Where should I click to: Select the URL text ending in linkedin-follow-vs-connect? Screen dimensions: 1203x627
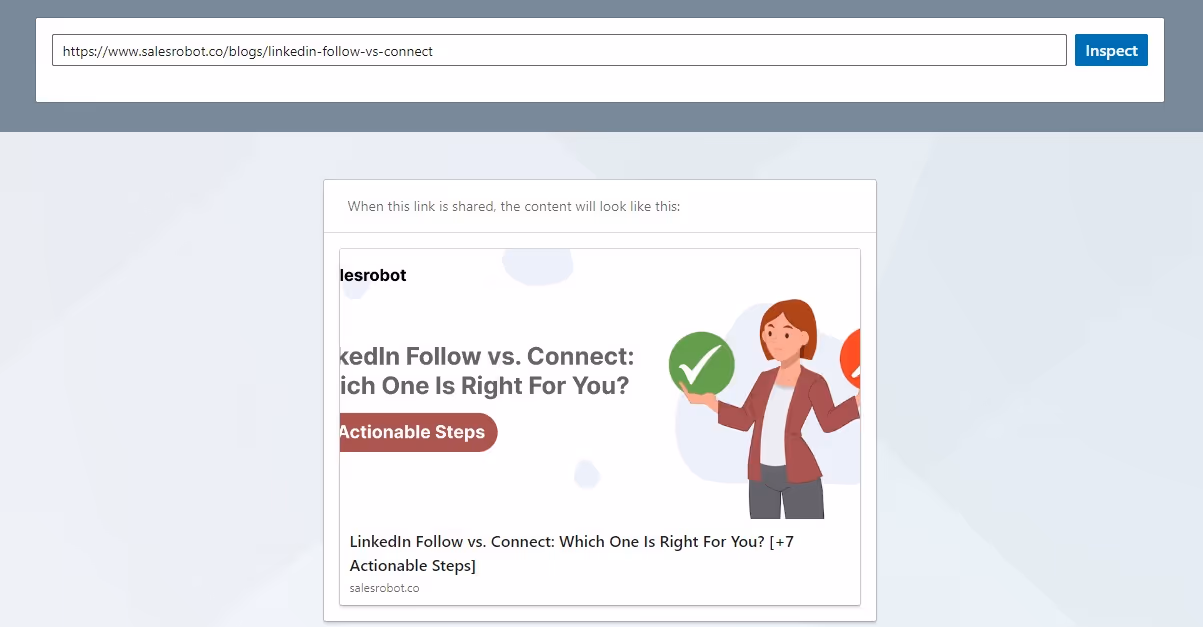(246, 50)
